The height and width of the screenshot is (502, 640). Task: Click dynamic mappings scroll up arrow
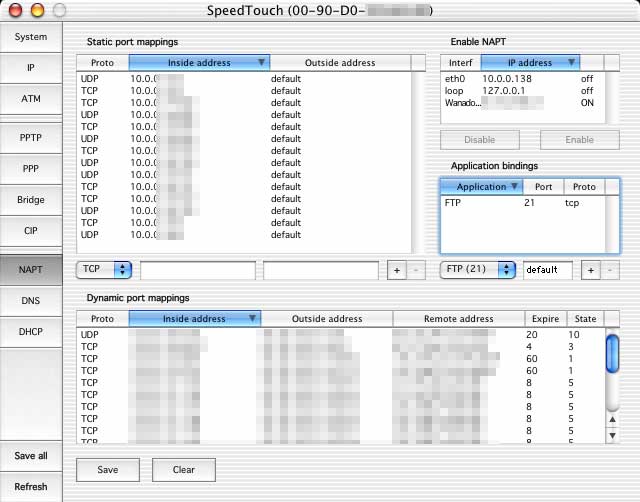[x=612, y=420]
